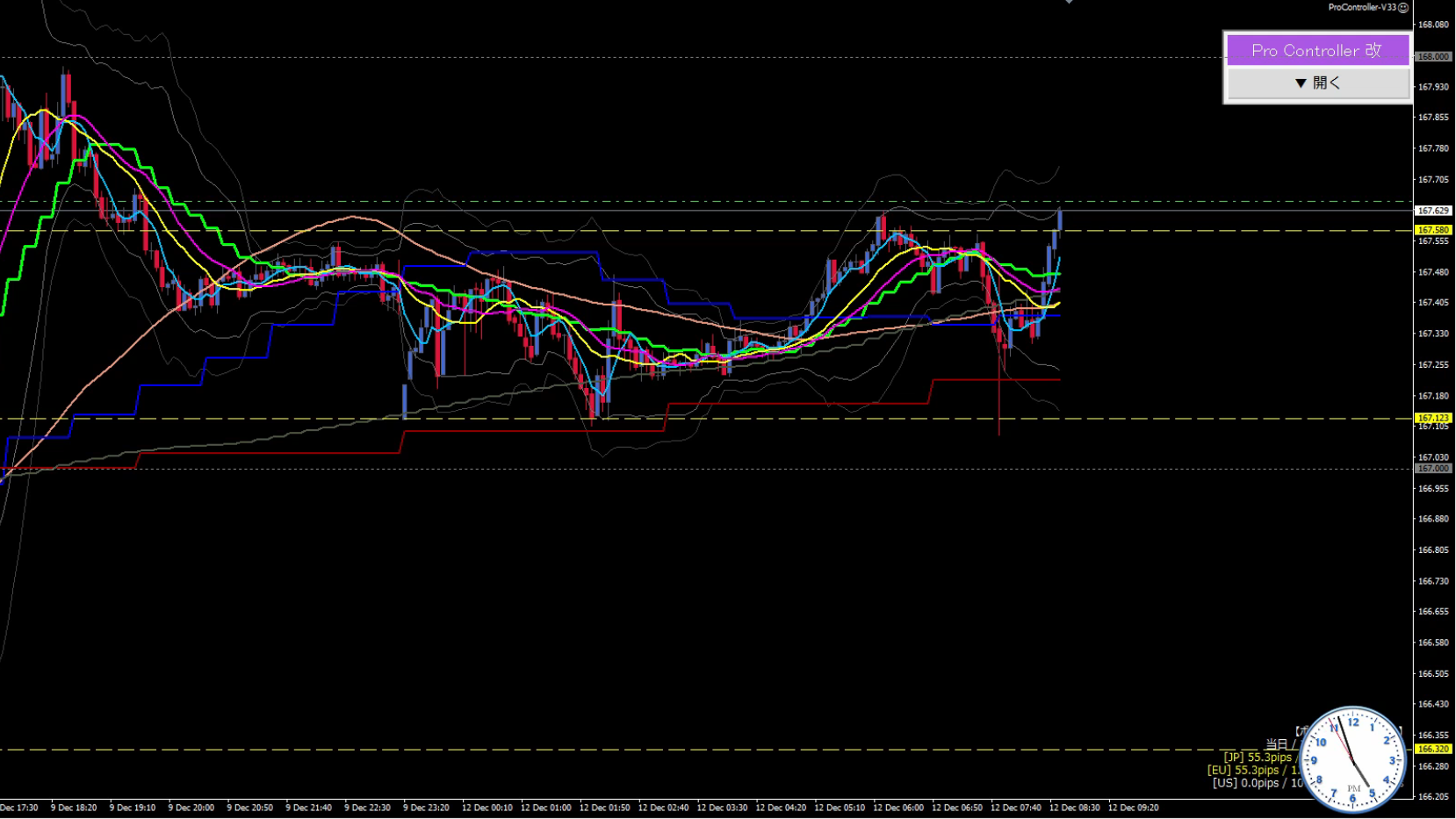
Task: Click the 167.780 price axis value
Action: click(x=1433, y=148)
